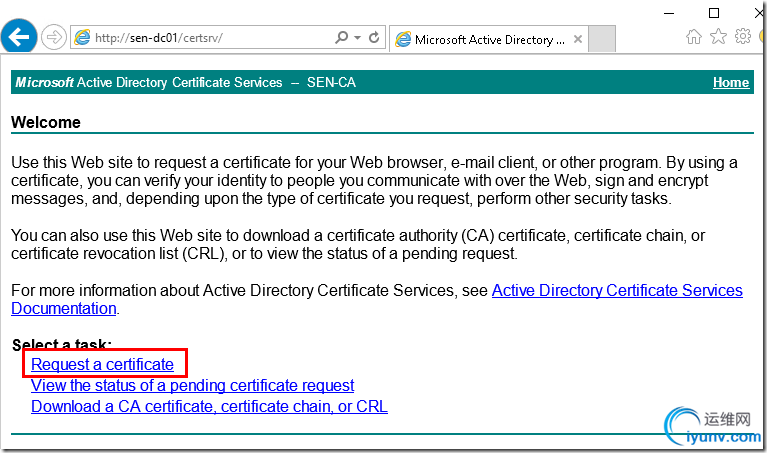This screenshot has height=453, width=767.
Task: Click the Request a certificate link
Action: tap(102, 364)
